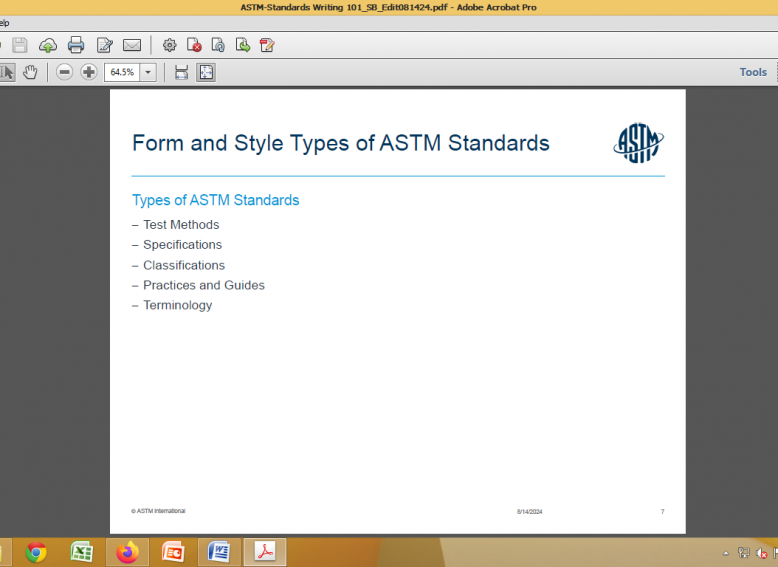Click the Redact pencil icon

[267, 45]
